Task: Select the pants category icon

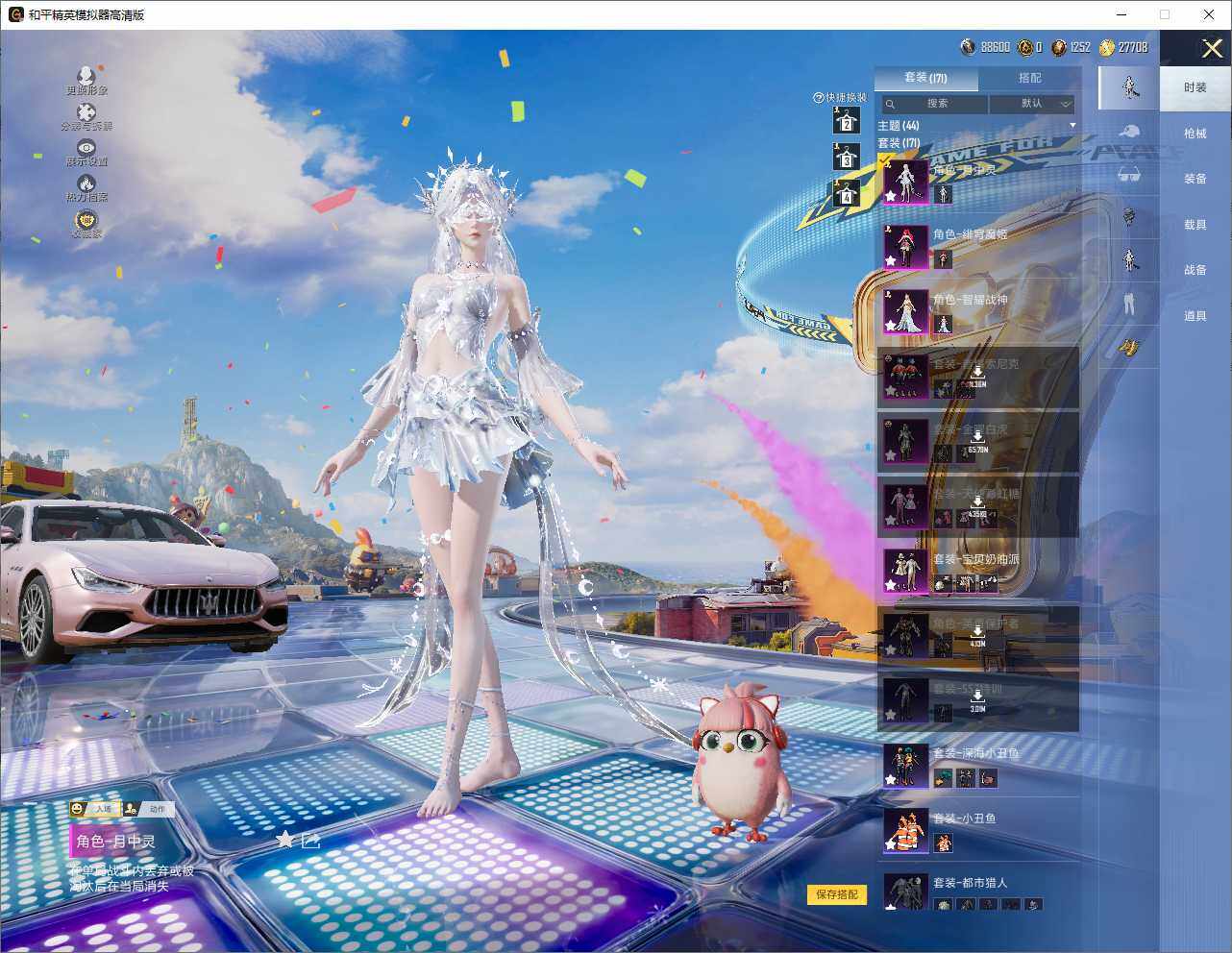Action: tap(1130, 304)
